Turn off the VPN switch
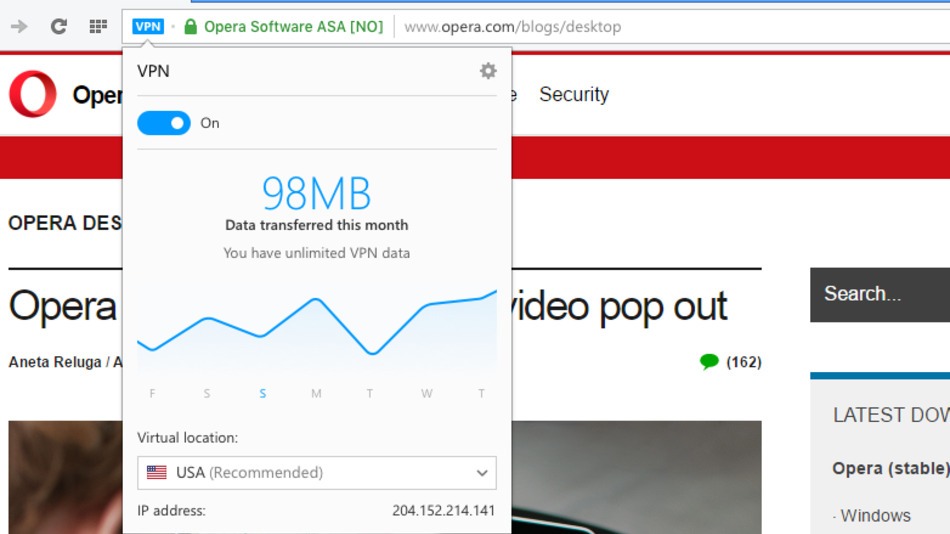This screenshot has width=950, height=534. (164, 123)
